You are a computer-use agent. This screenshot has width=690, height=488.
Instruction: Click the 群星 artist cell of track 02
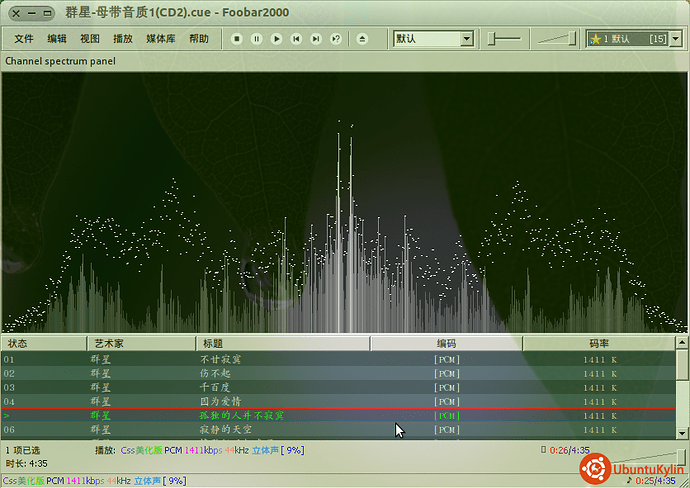point(100,374)
